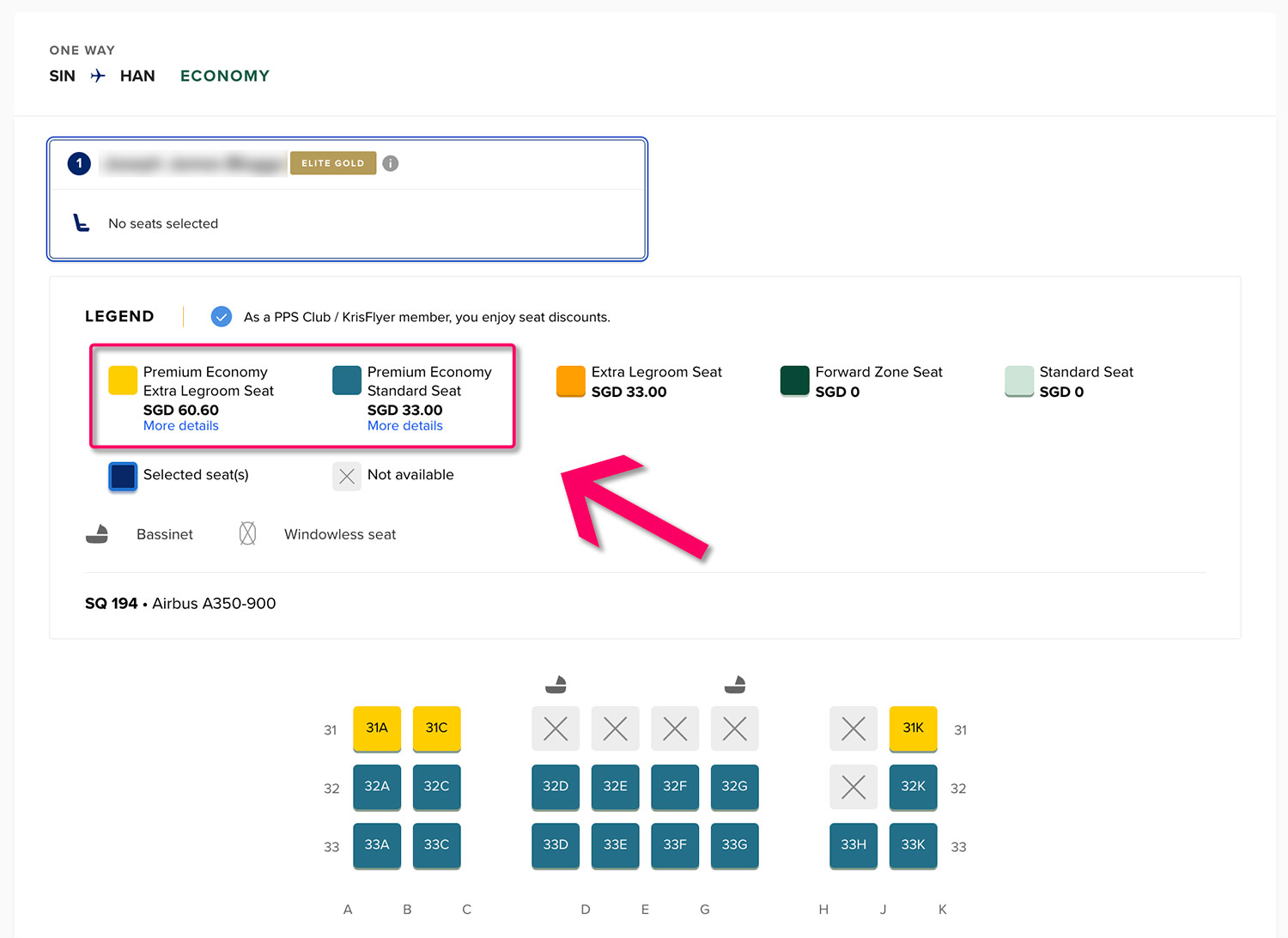
Task: Click the Elite Gold badge
Action: 333,163
